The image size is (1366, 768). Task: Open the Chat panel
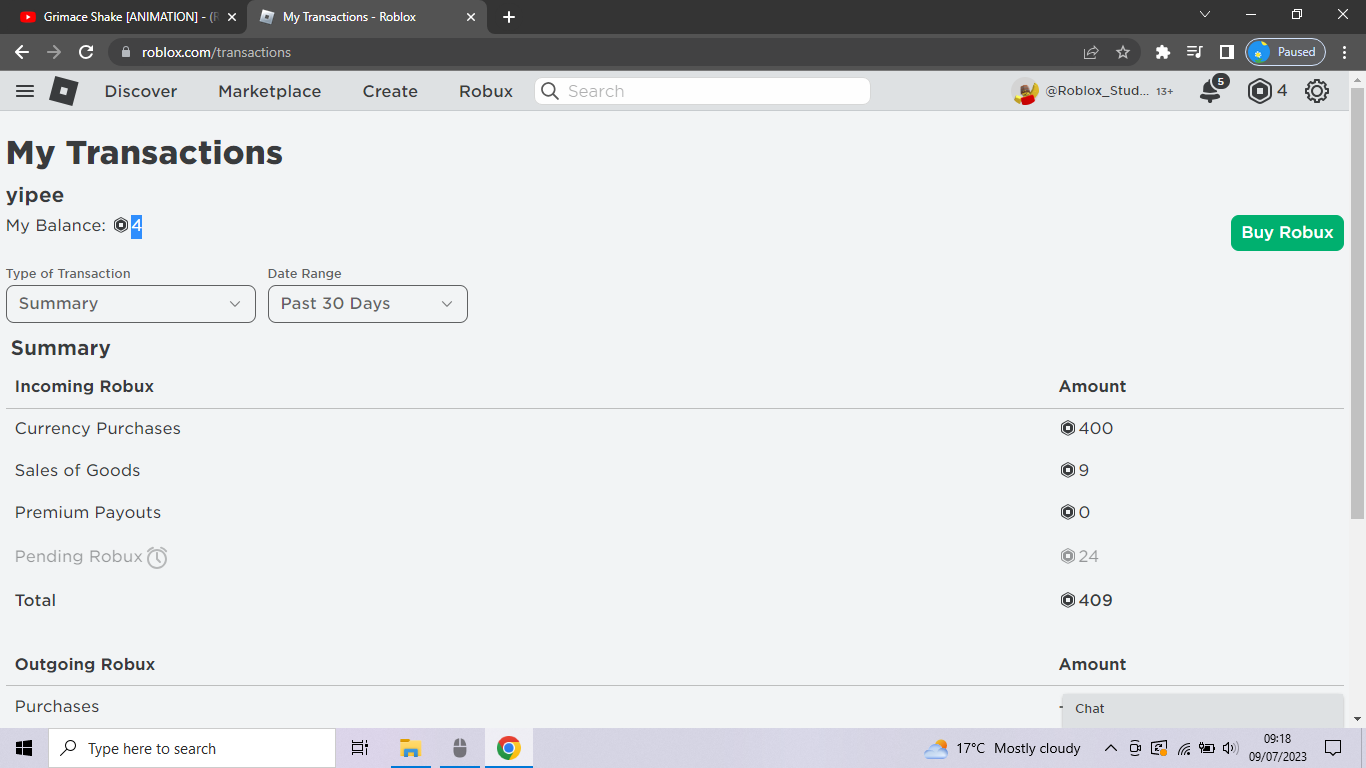[1203, 709]
